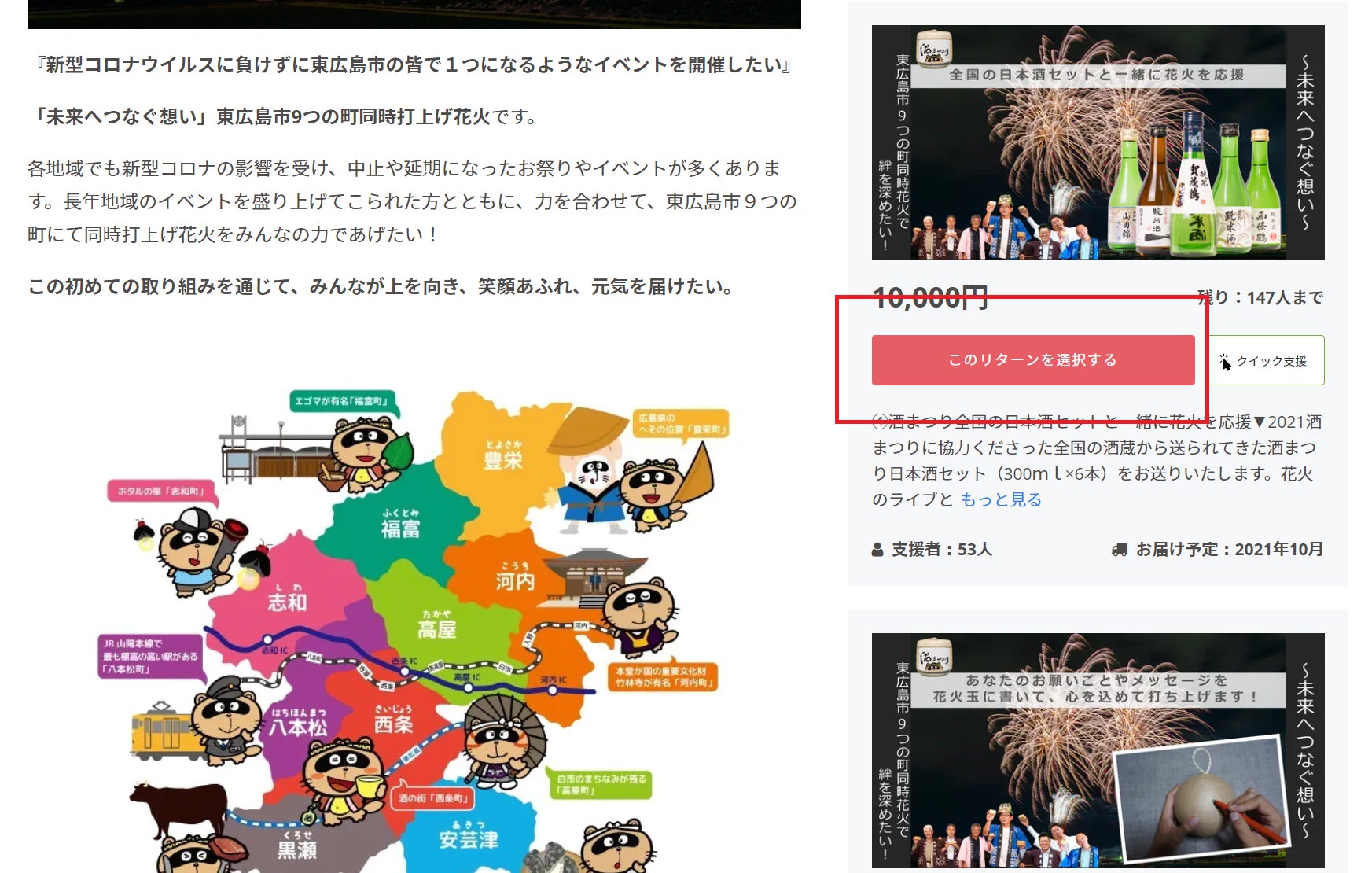Viewport: 1372px width, 873px height.
Task: Click the このリターンを選択する button
Action: coord(1032,360)
